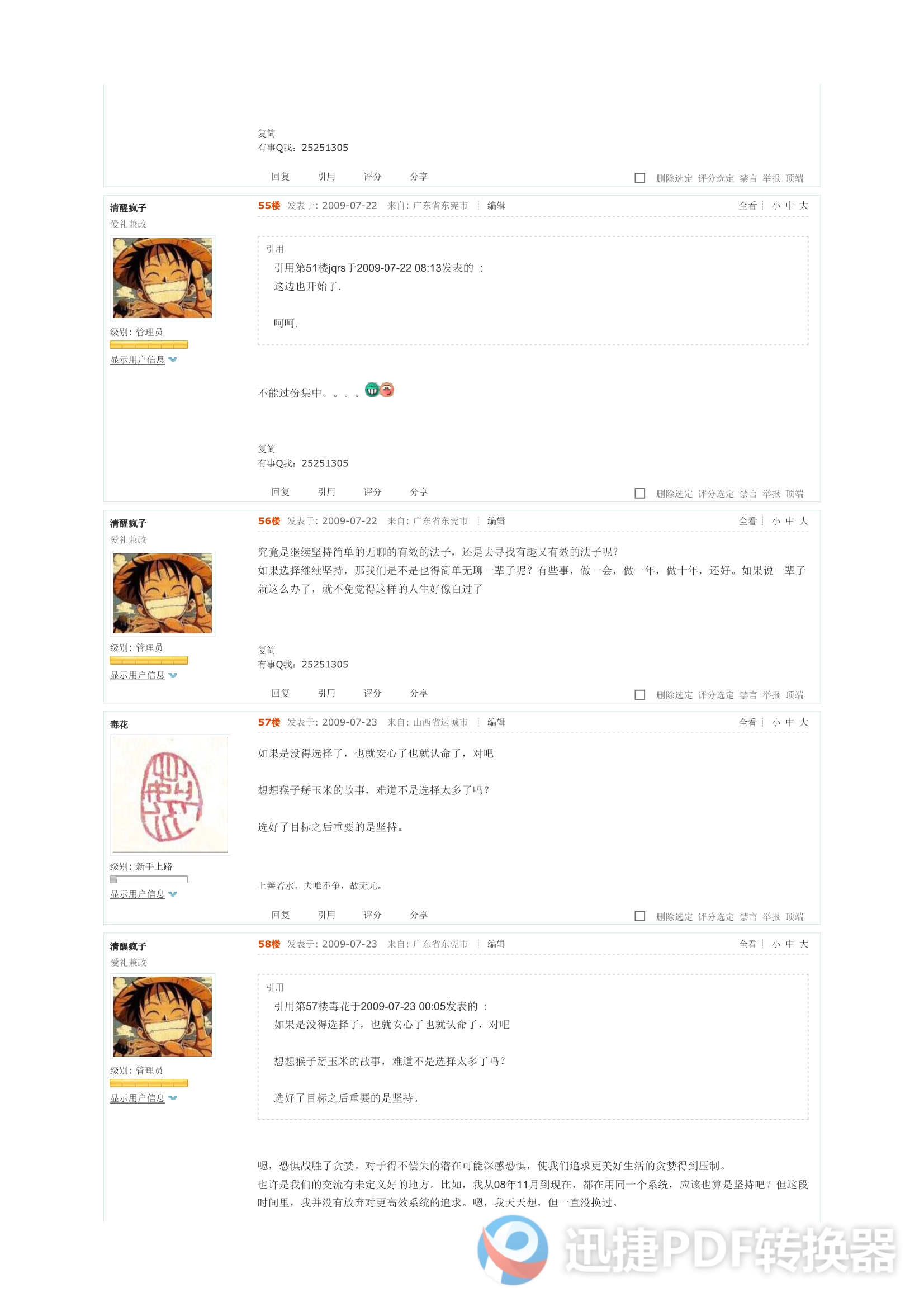Viewport: 924px width, 1307px height.
Task: Click 分享 under post 55
Action: (x=419, y=492)
